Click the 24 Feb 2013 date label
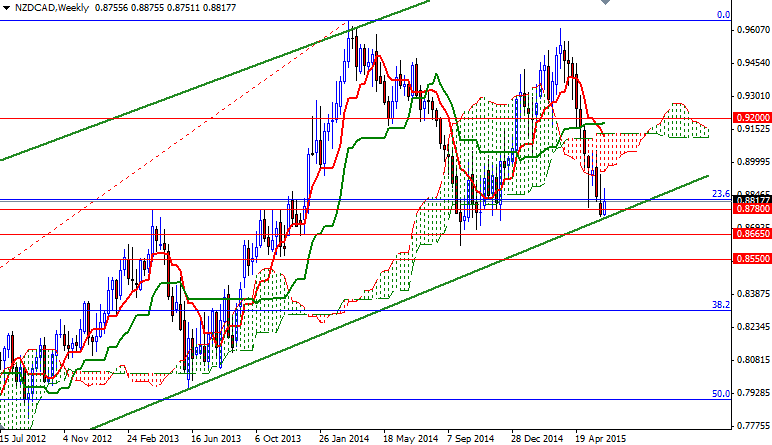 click(153, 438)
